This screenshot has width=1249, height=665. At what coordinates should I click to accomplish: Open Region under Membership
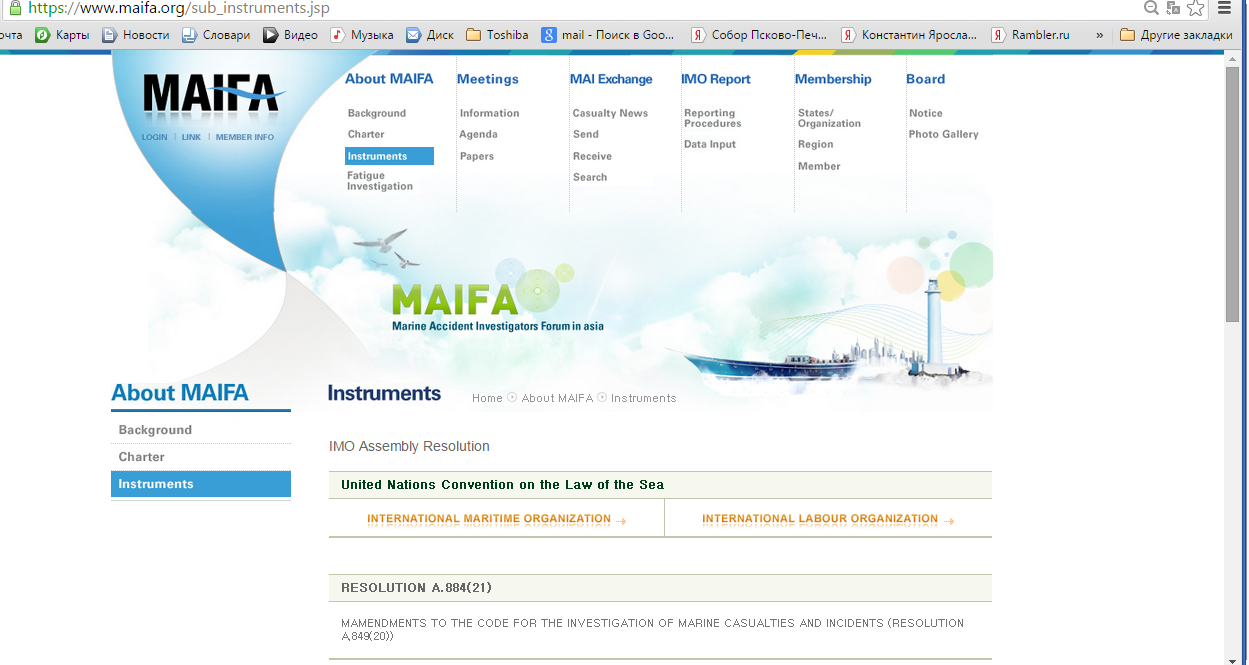point(816,144)
